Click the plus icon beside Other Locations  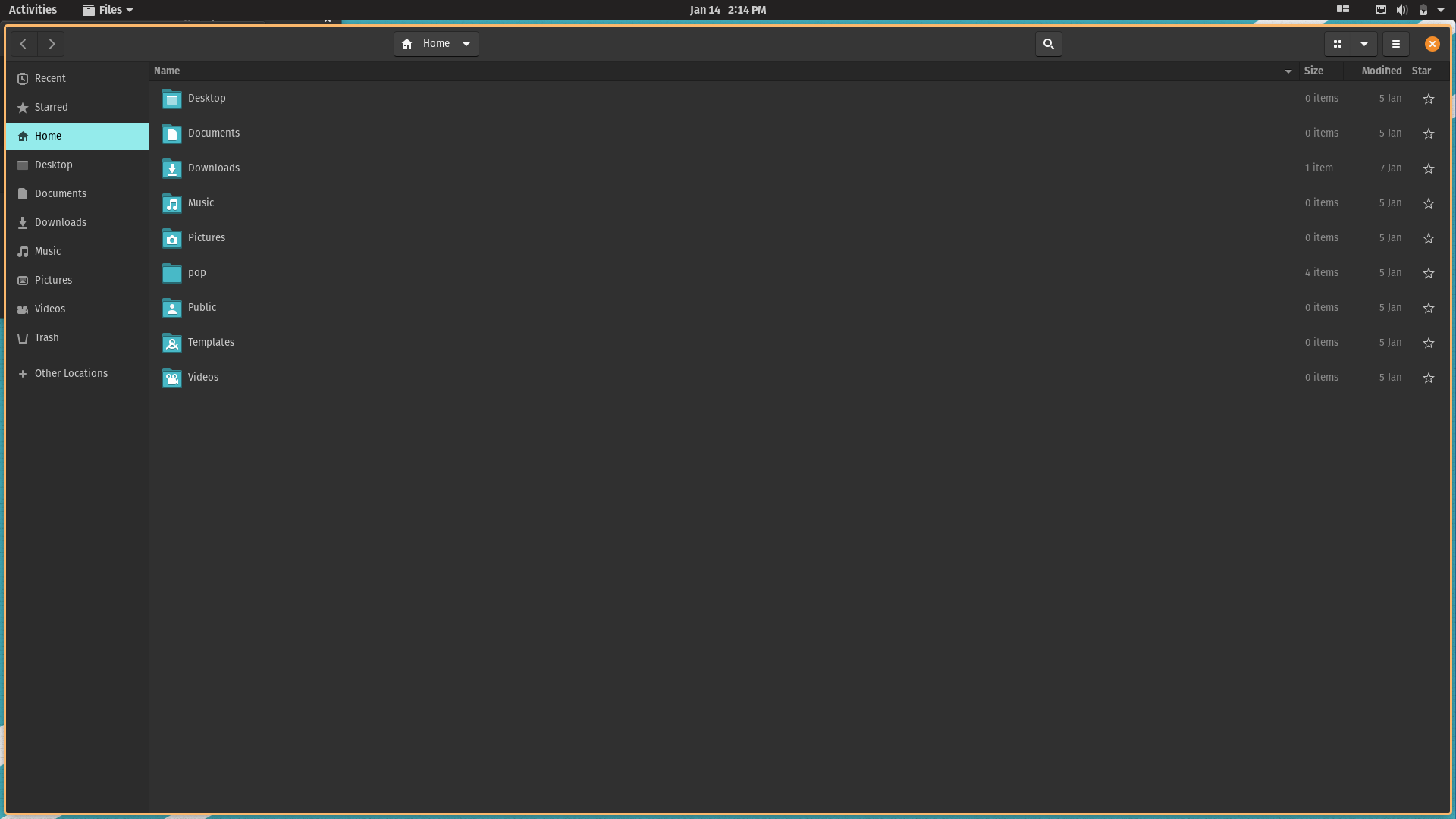coord(23,374)
